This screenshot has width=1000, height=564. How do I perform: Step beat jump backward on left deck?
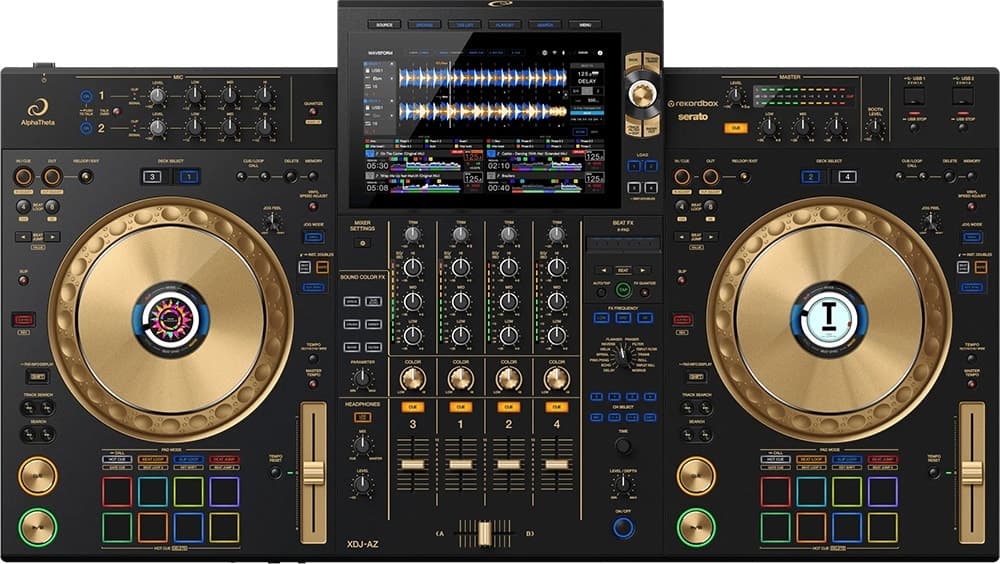tap(24, 237)
